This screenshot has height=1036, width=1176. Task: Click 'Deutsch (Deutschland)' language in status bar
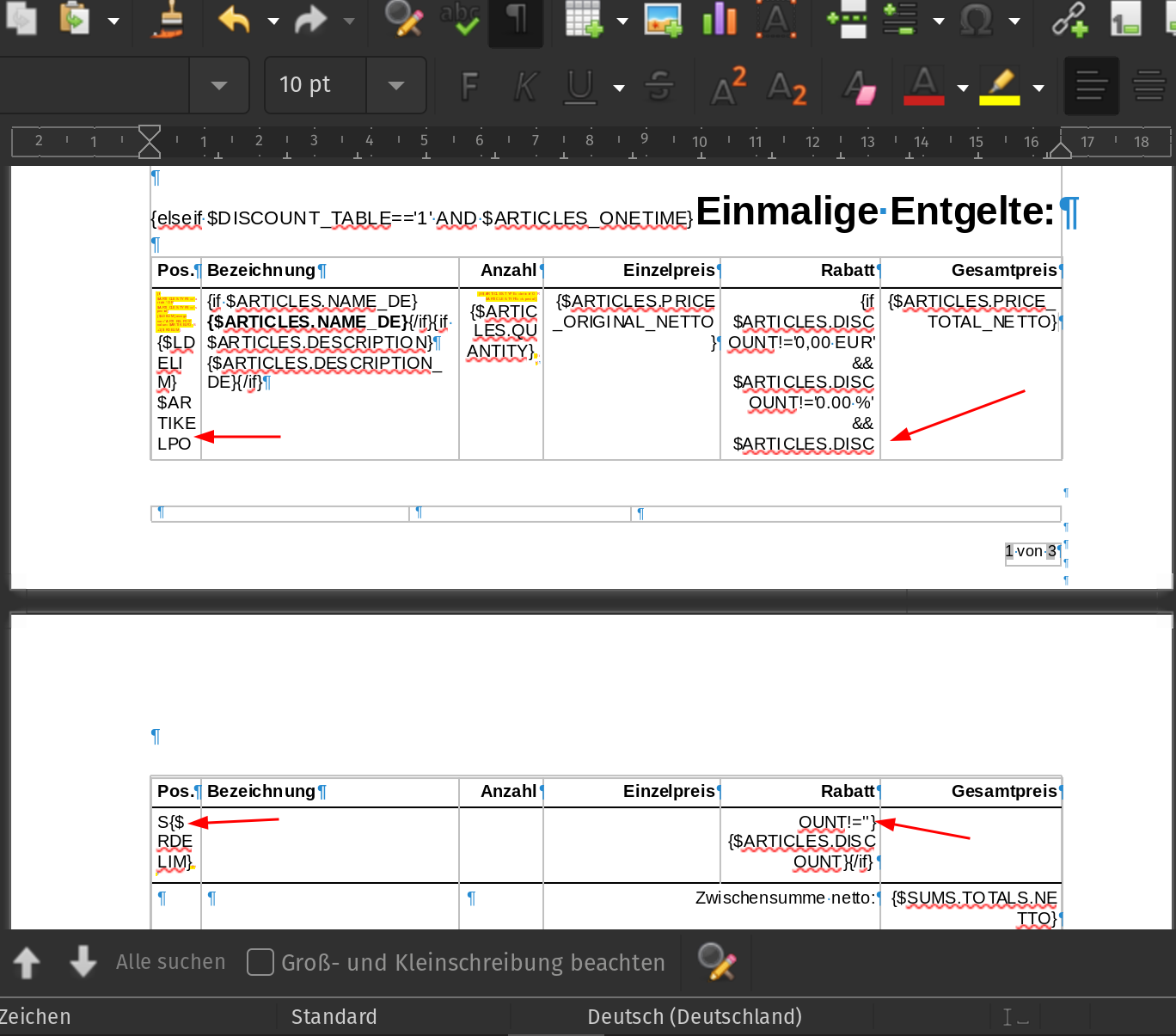694,1017
